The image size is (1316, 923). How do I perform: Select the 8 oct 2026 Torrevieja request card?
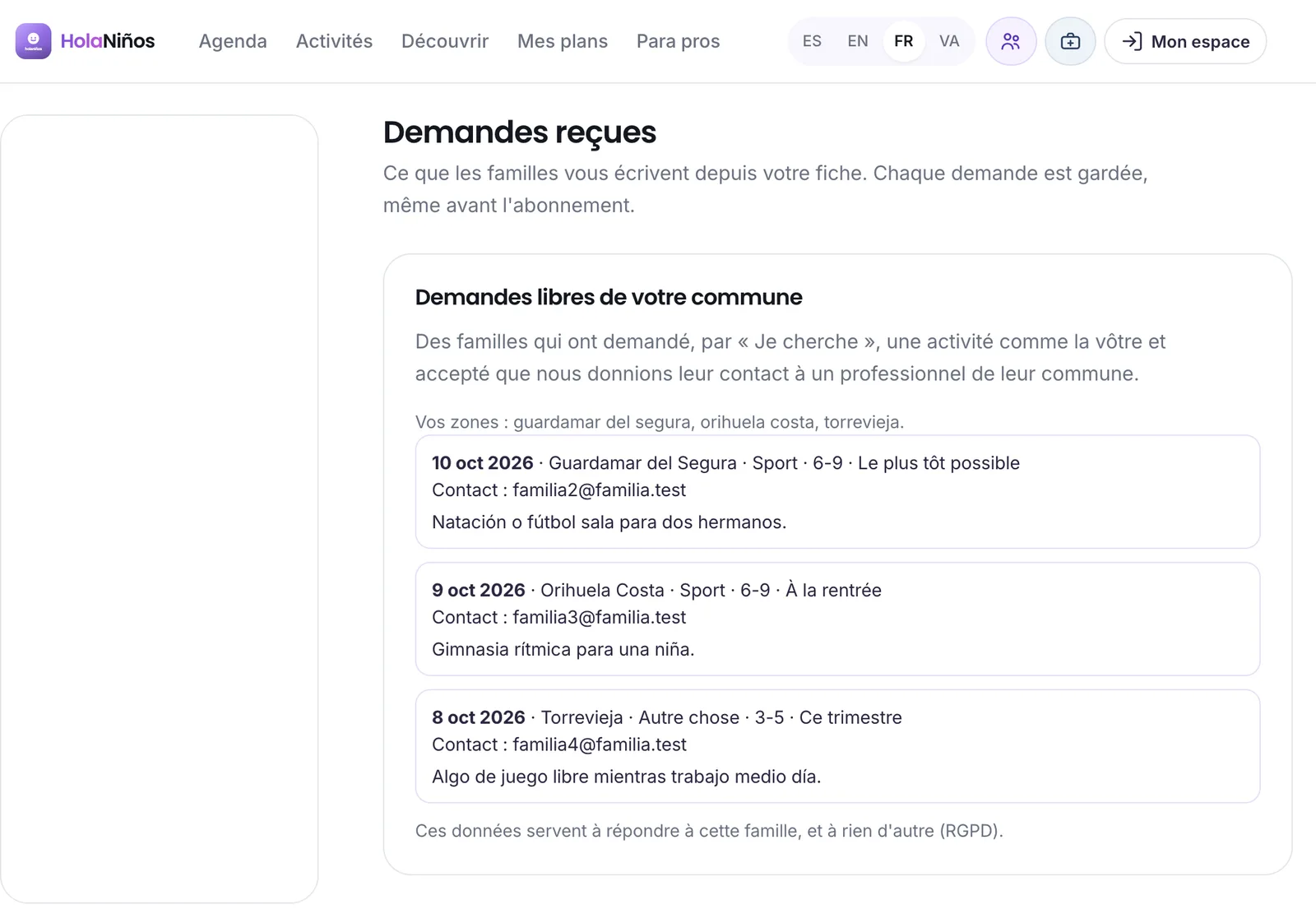coord(837,746)
